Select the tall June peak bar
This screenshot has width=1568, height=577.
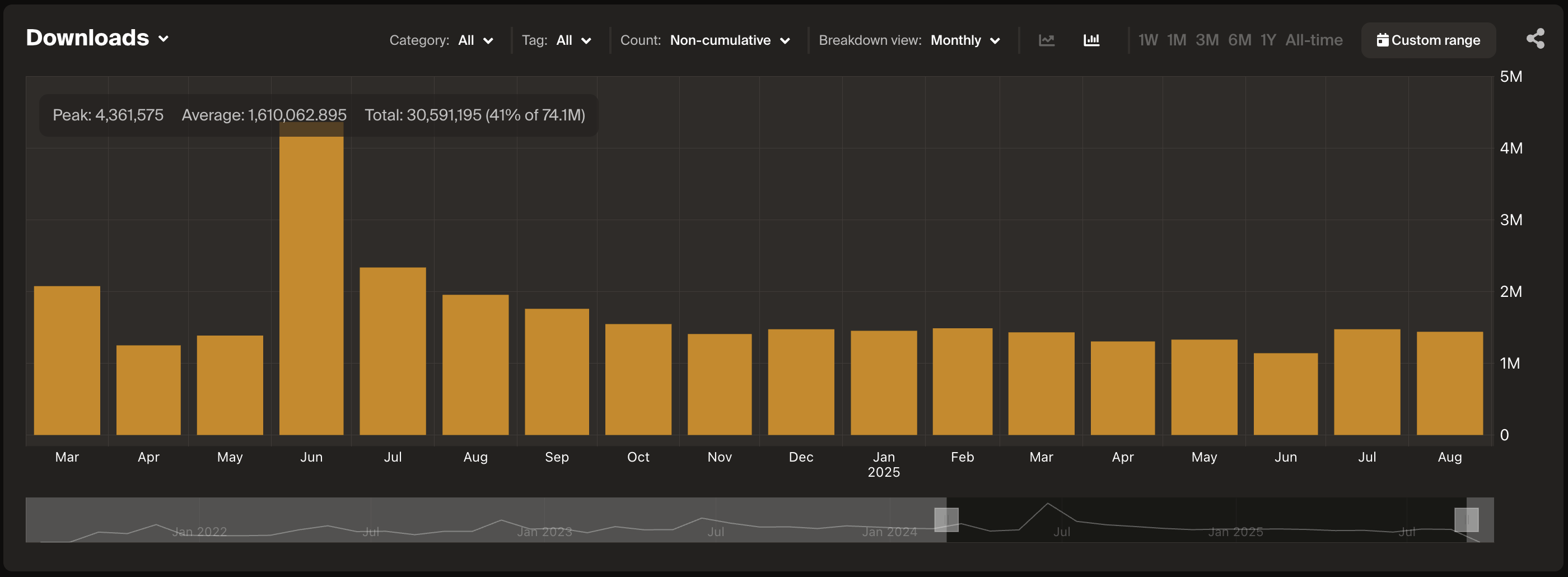(x=312, y=274)
